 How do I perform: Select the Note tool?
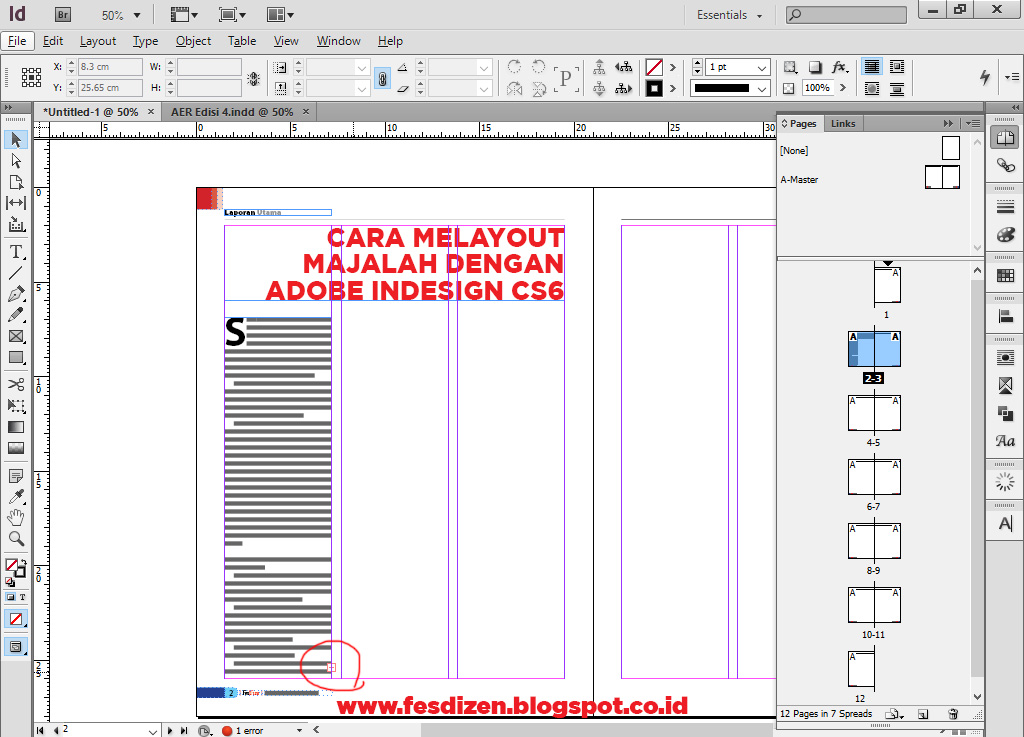(x=16, y=476)
